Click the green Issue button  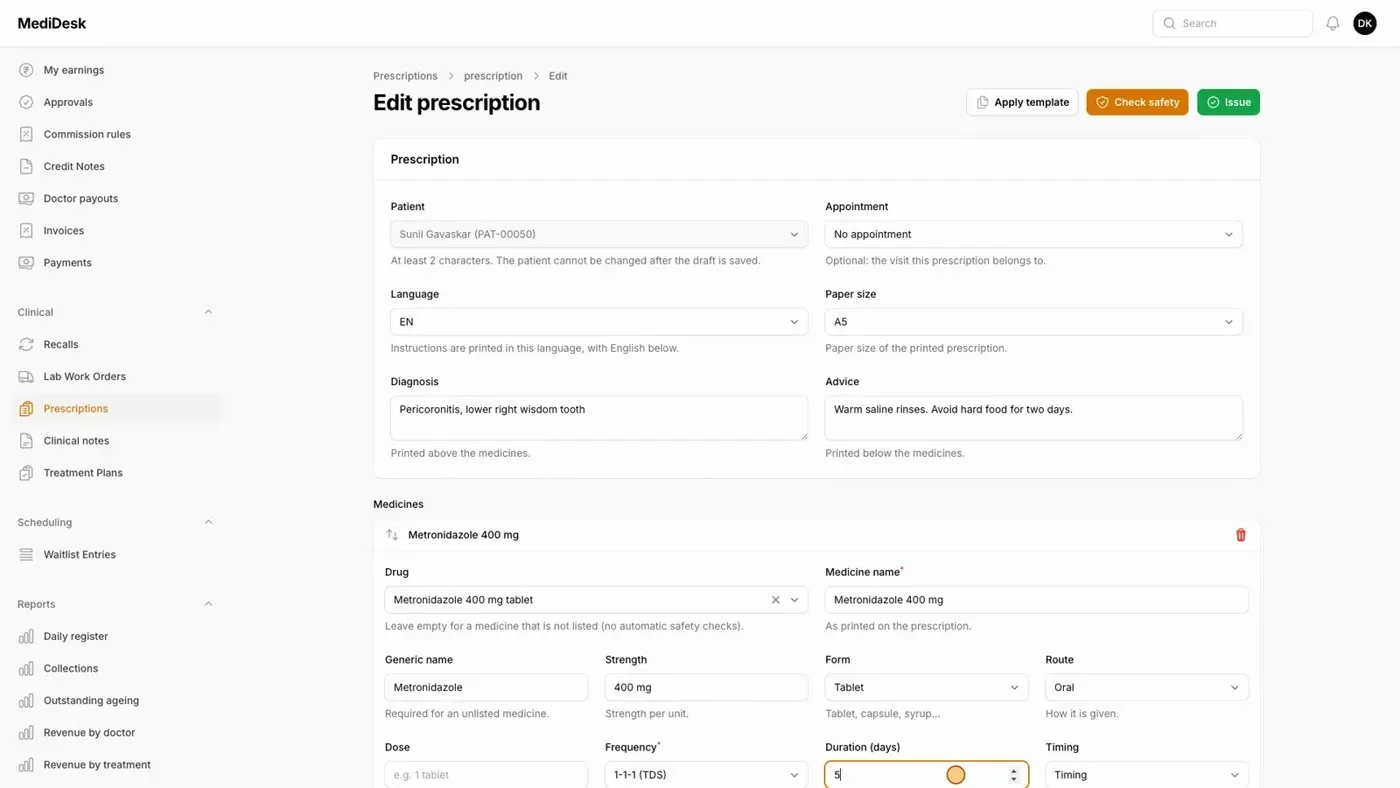[1228, 102]
